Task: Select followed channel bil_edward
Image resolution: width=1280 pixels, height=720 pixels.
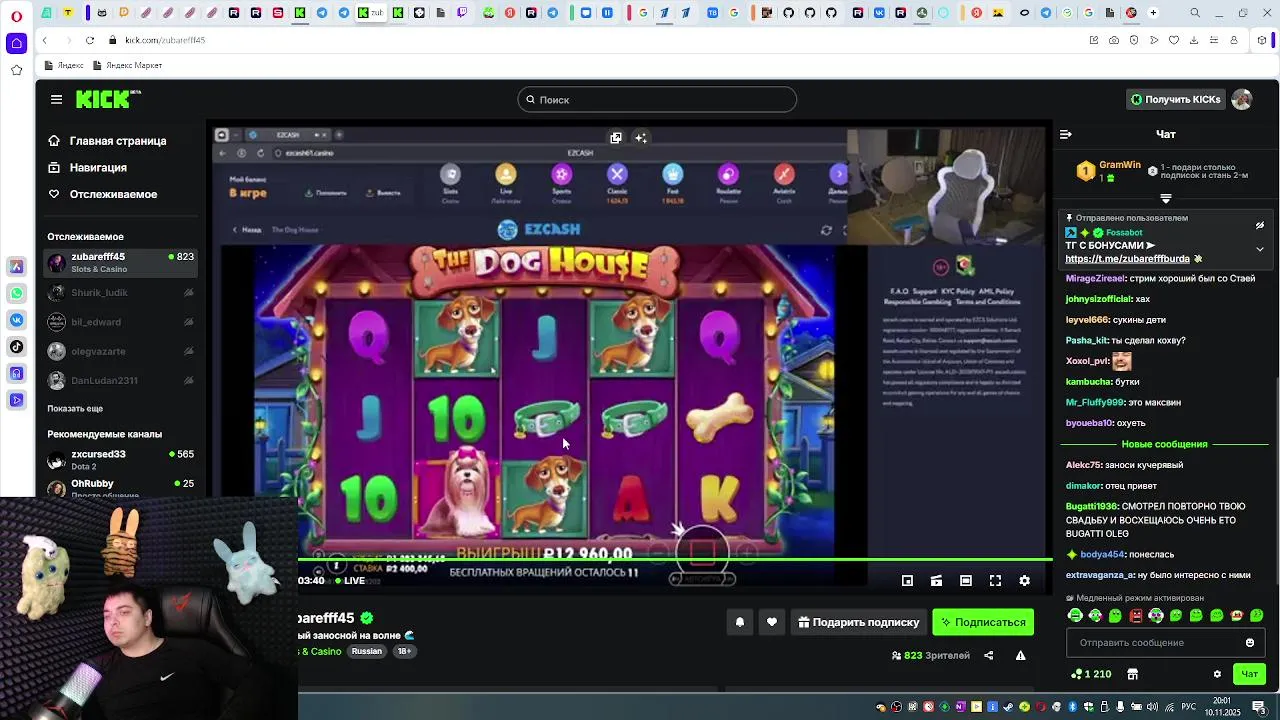Action: click(x=120, y=322)
